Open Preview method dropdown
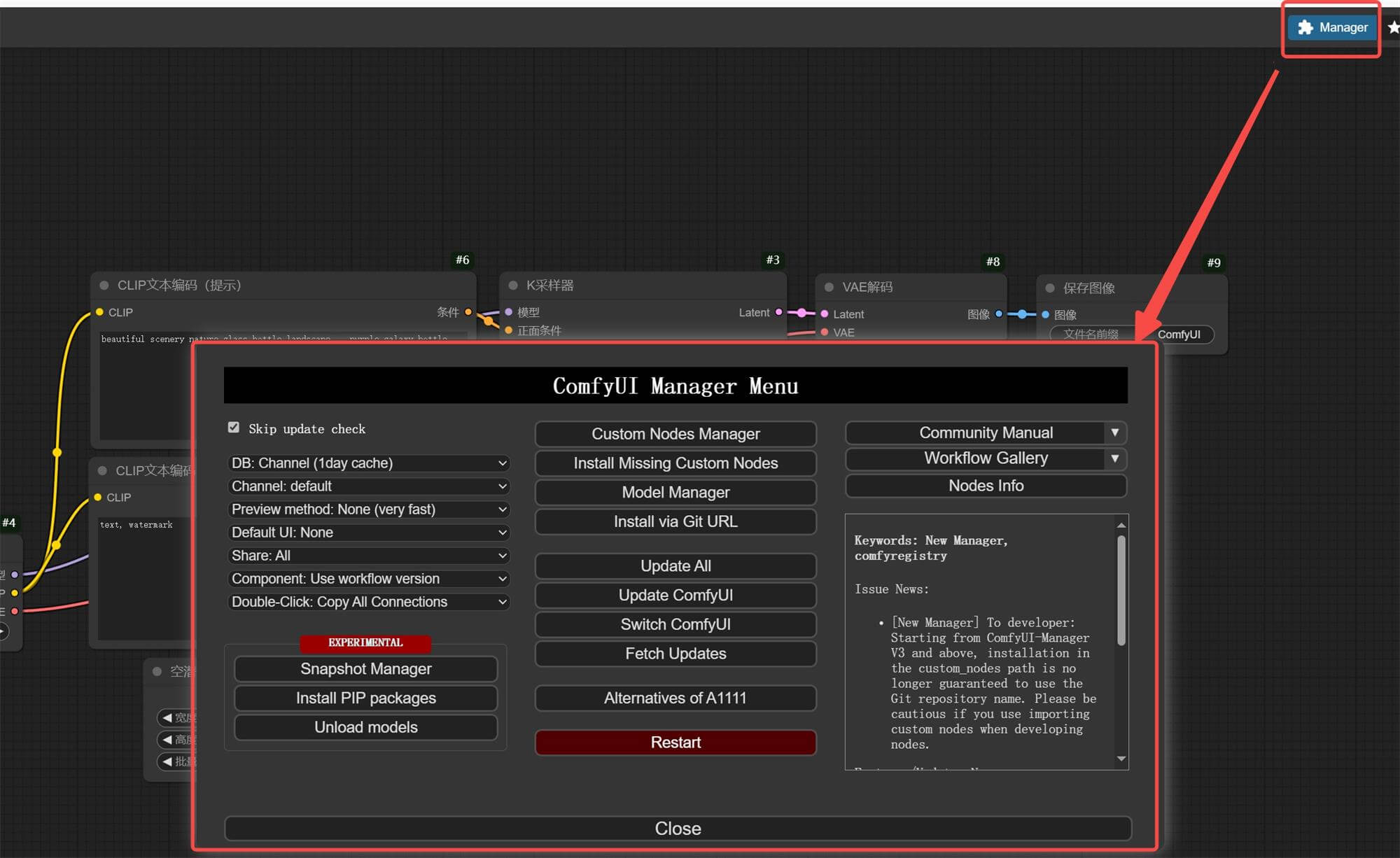The image size is (1400, 858). pyautogui.click(x=369, y=509)
